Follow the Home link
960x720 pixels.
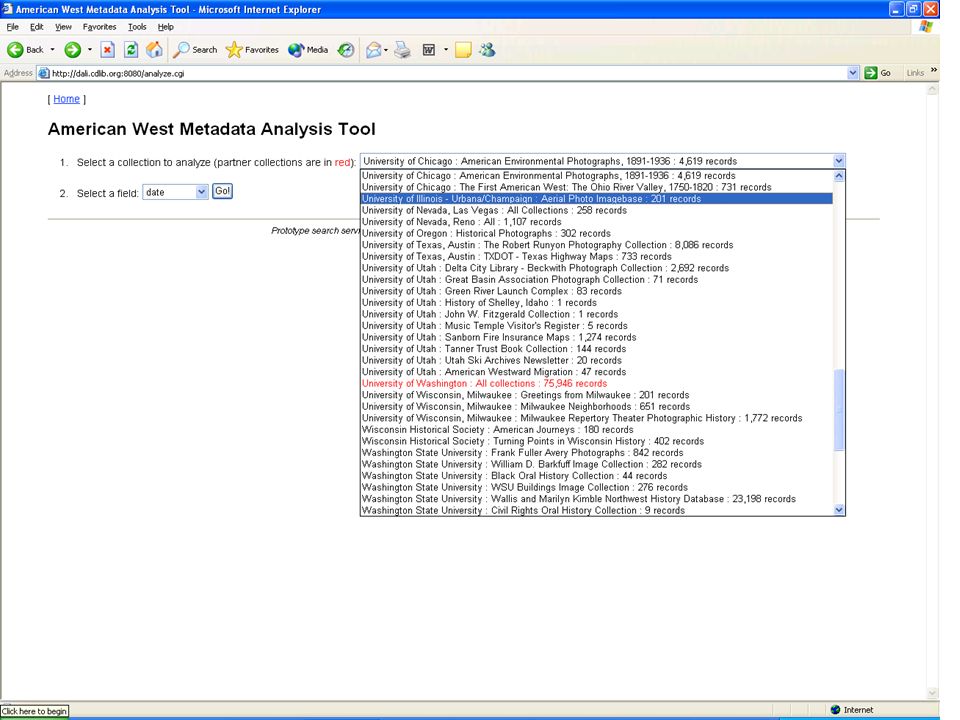pyautogui.click(x=66, y=99)
